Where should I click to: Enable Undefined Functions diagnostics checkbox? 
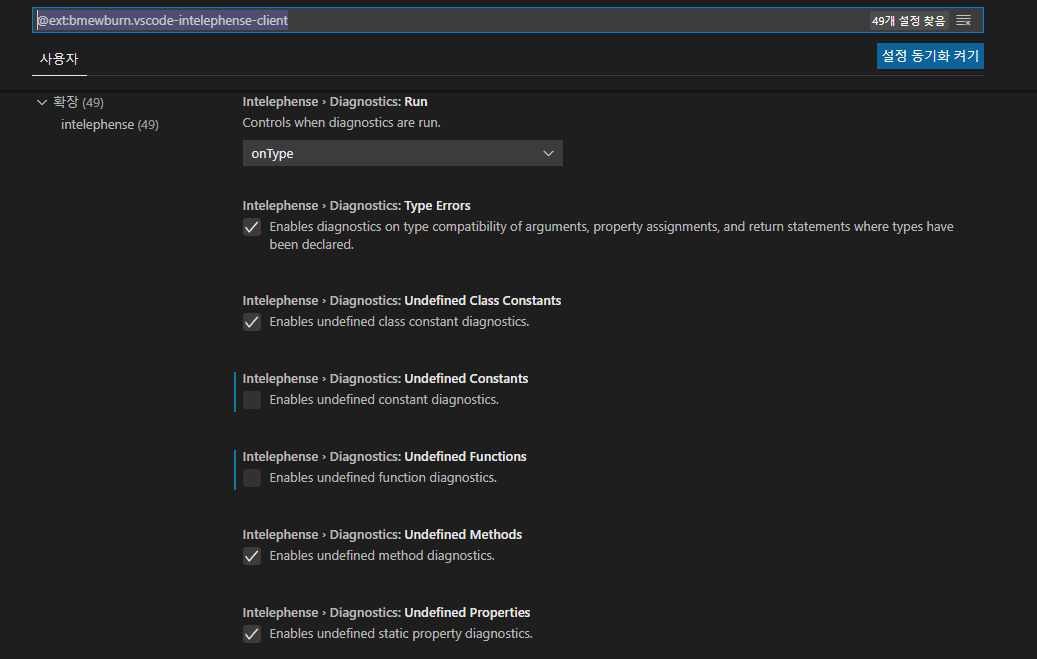click(252, 478)
